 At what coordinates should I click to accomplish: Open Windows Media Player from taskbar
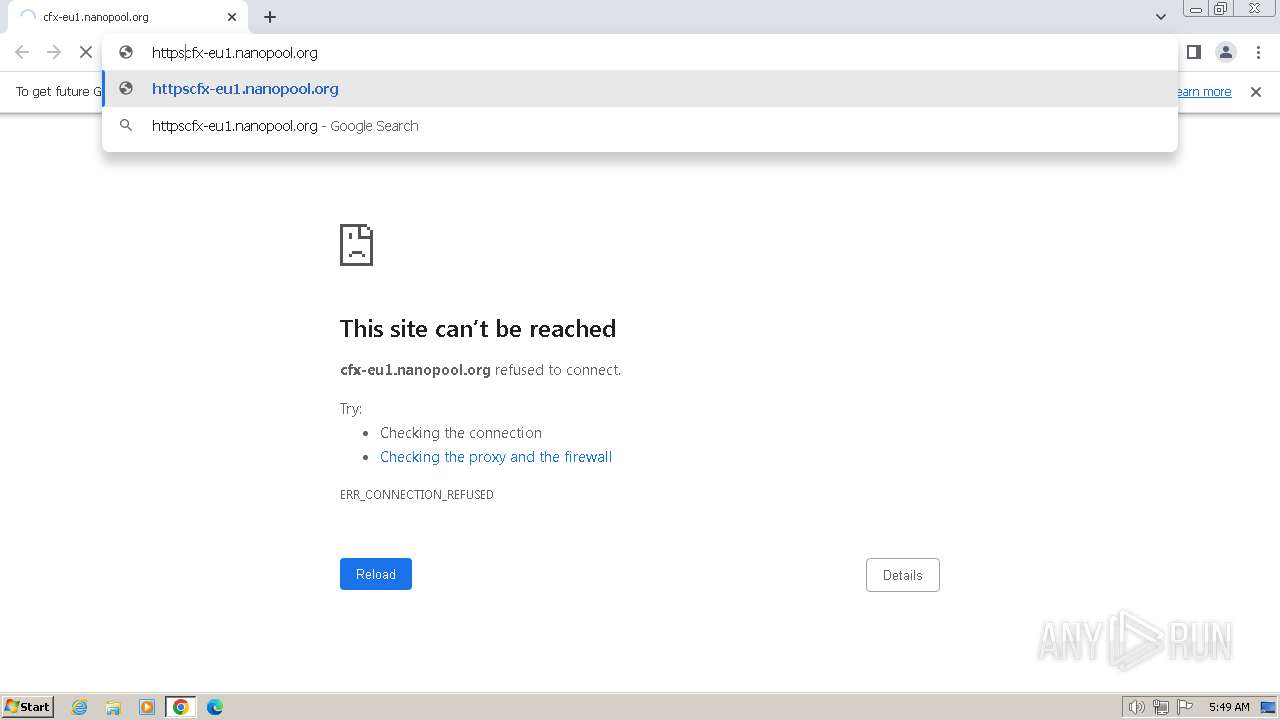(x=147, y=707)
